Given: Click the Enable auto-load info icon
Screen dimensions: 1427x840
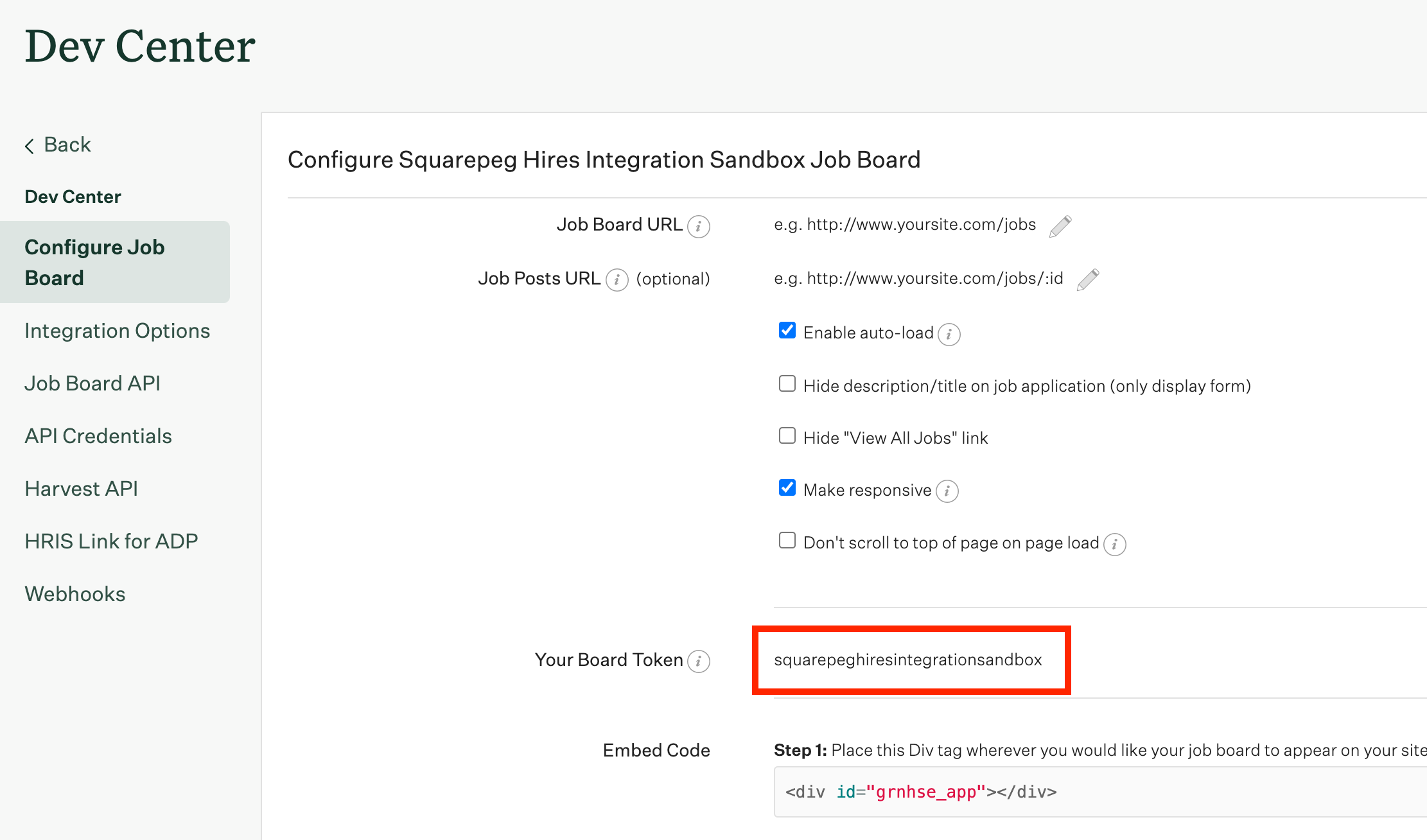Looking at the screenshot, I should click(x=951, y=333).
